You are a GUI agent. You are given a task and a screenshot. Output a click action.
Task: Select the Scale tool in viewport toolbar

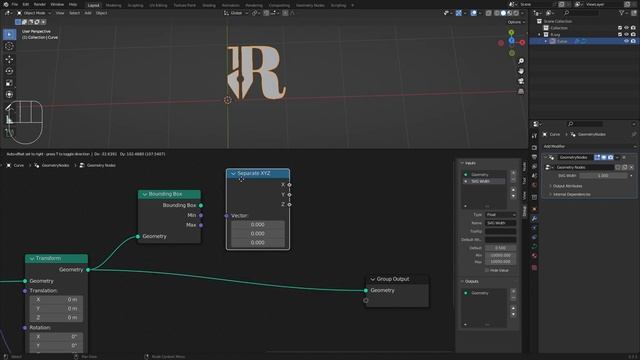(9, 83)
